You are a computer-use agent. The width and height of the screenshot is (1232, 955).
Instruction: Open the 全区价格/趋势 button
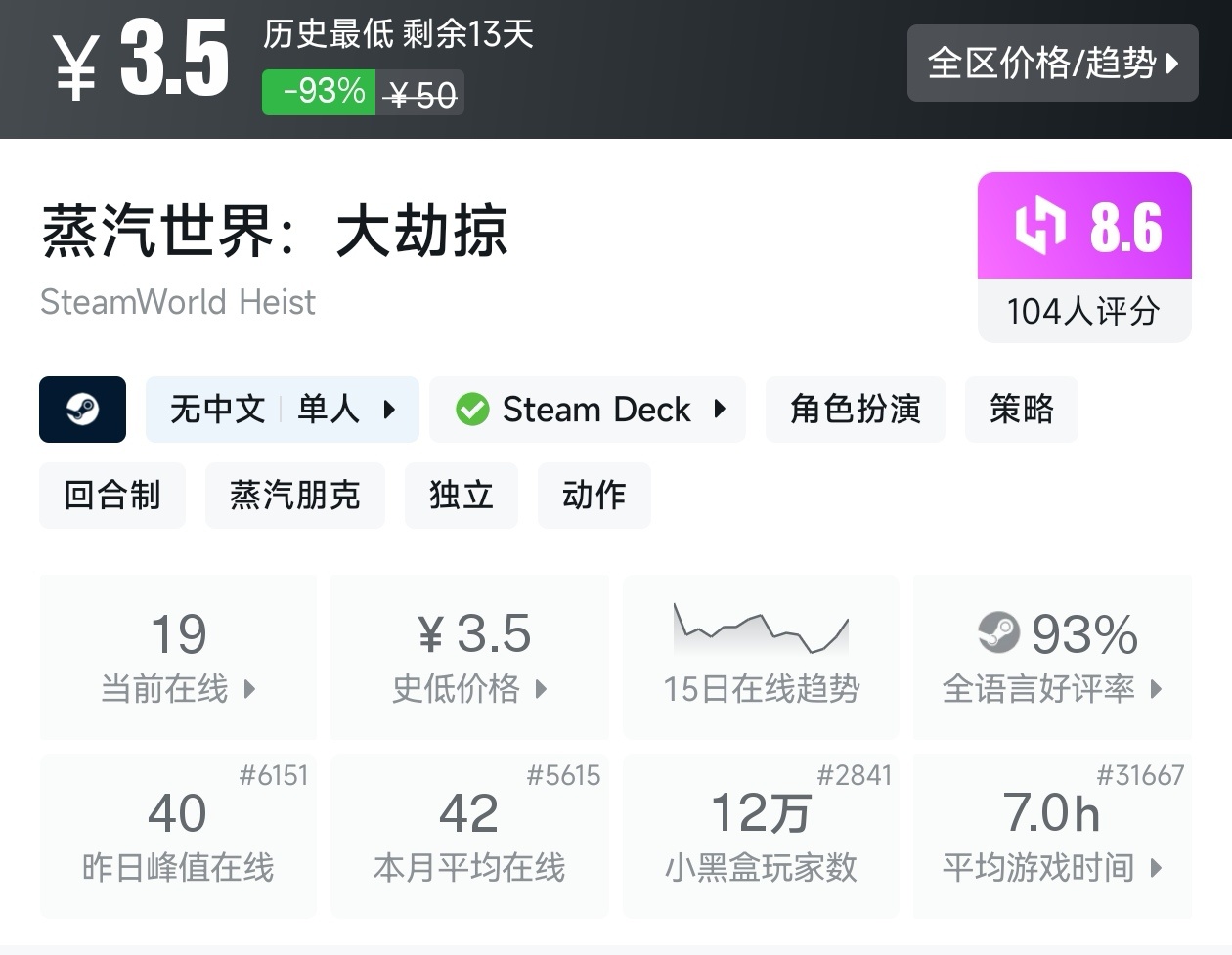tap(1052, 64)
